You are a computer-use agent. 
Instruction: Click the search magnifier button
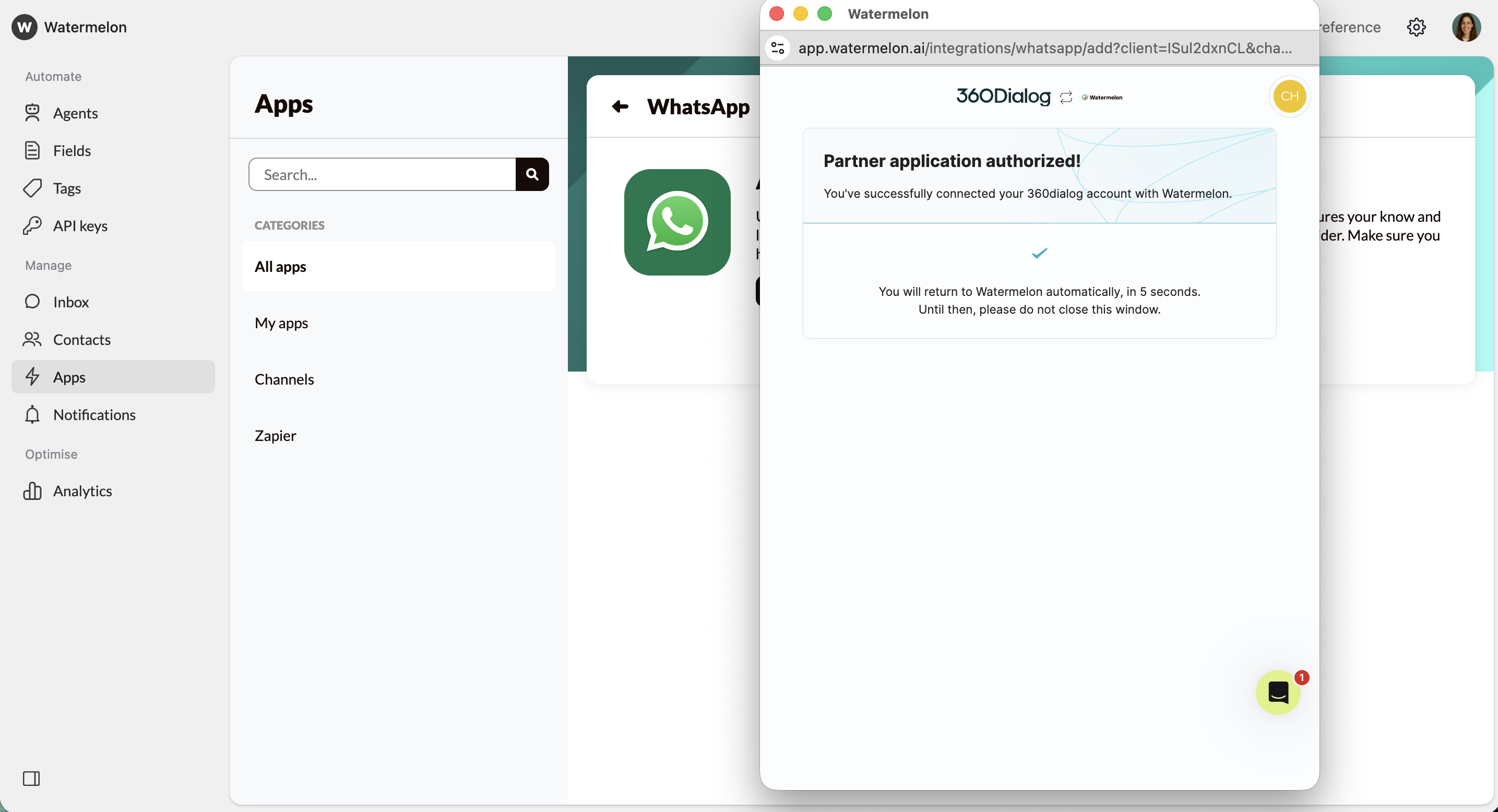[532, 174]
